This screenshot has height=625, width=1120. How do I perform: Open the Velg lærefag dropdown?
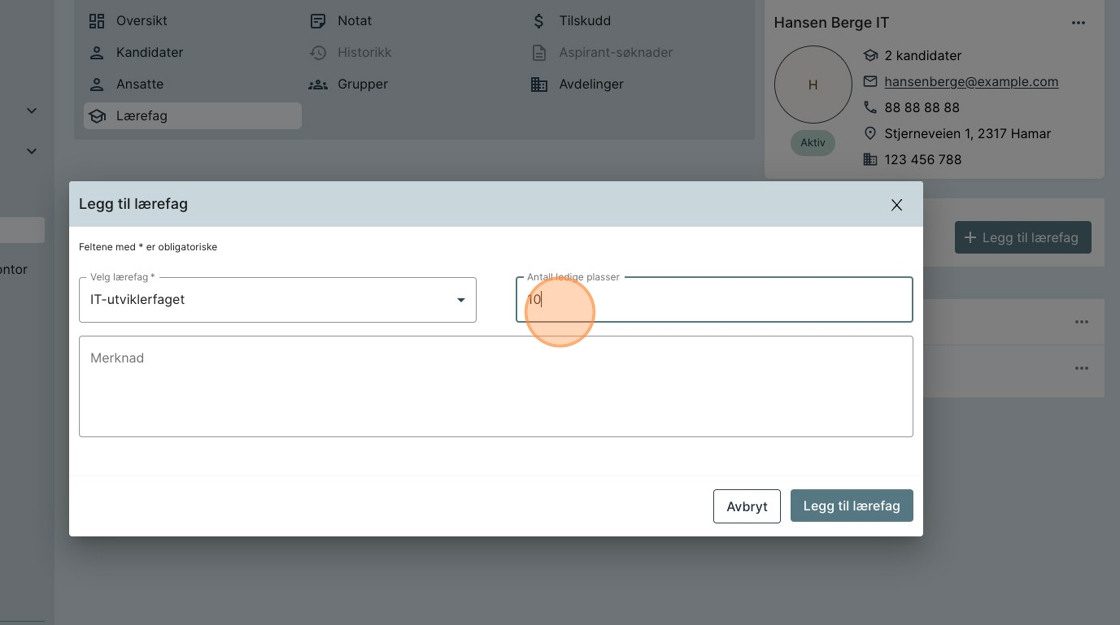pyautogui.click(x=278, y=300)
